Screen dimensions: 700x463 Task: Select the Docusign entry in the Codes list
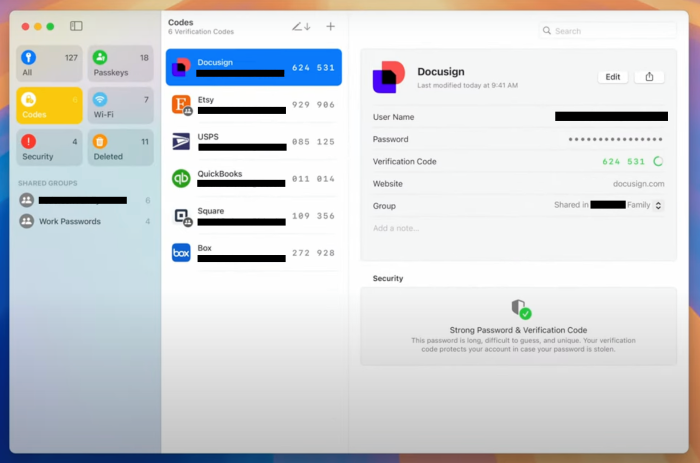254,67
